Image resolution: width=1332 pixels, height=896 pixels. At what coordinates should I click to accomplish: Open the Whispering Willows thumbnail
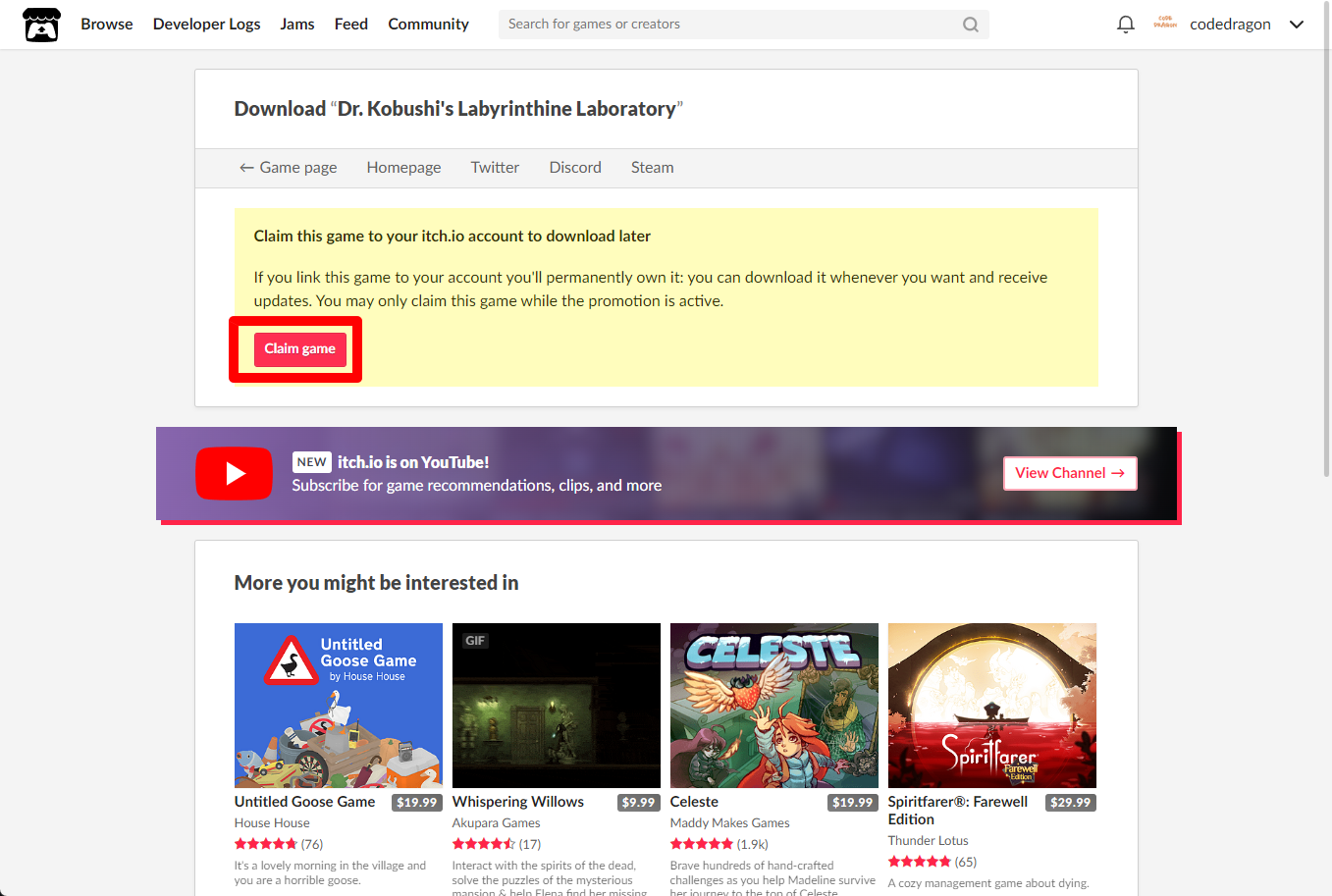(557, 706)
